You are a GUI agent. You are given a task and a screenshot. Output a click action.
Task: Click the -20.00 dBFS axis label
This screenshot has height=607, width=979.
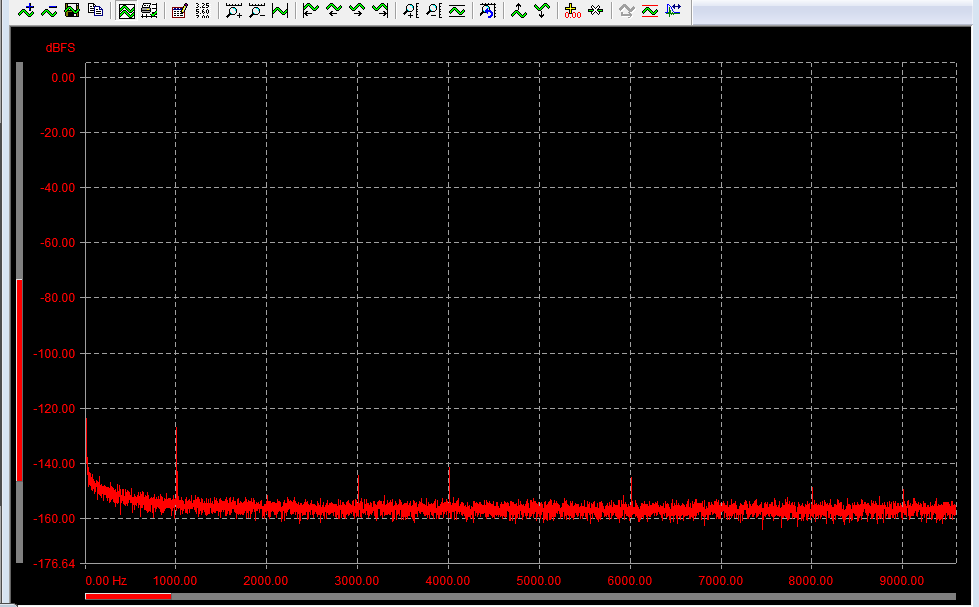(x=57, y=132)
